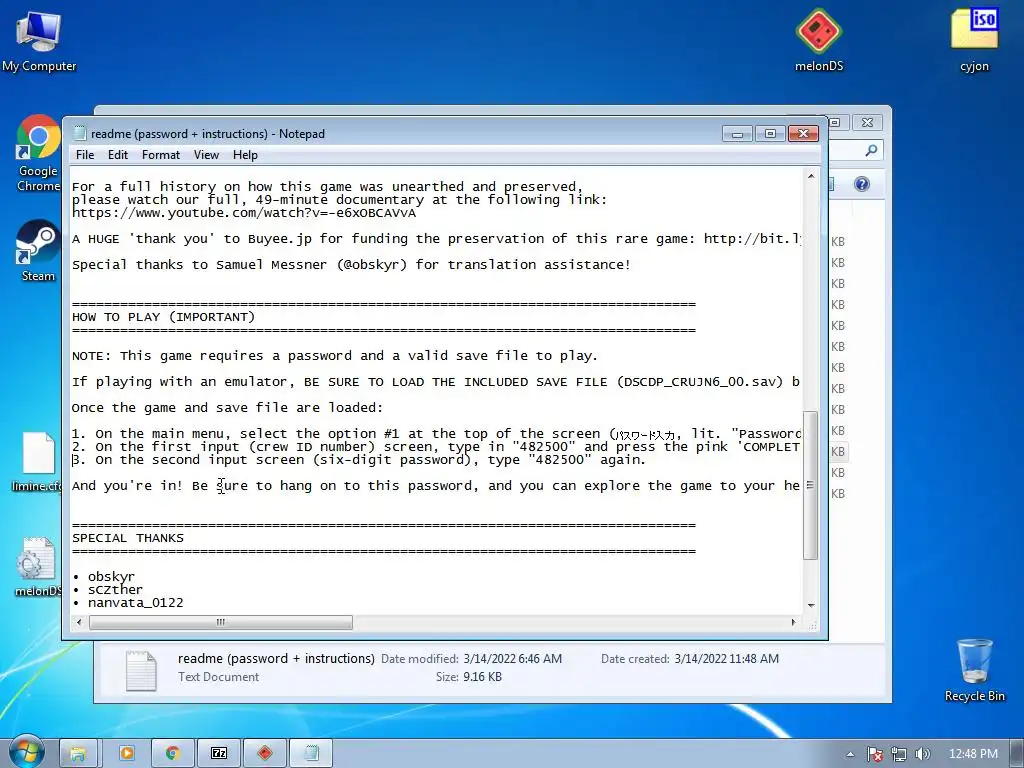Viewport: 1024px width, 768px height.
Task: Click the Date modified value in details pane
Action: coord(513,659)
